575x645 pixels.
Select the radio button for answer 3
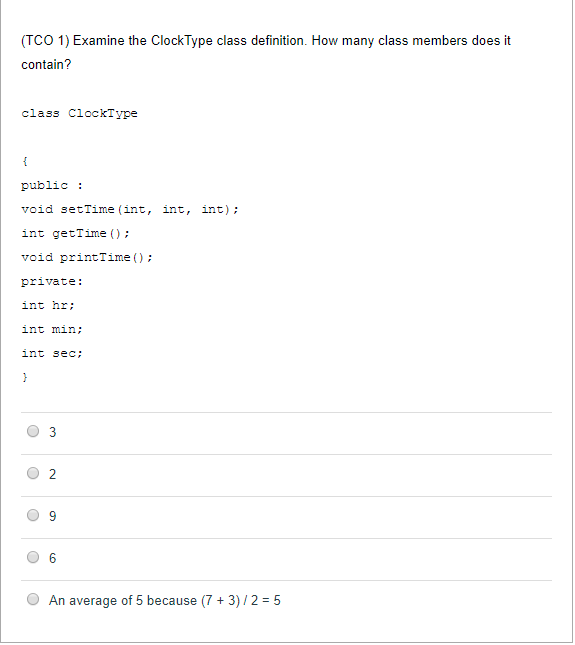click(x=33, y=432)
